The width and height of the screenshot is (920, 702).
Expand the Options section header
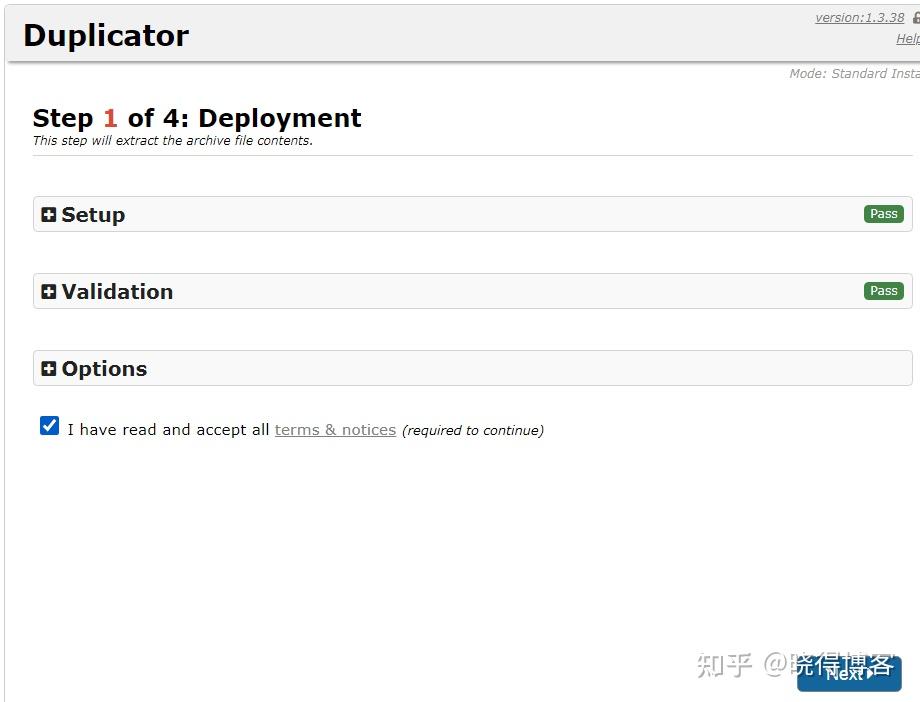(x=473, y=369)
